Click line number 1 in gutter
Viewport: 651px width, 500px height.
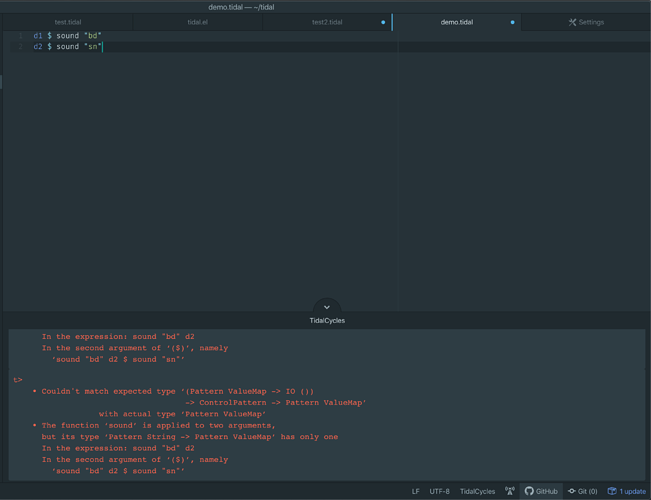point(20,36)
